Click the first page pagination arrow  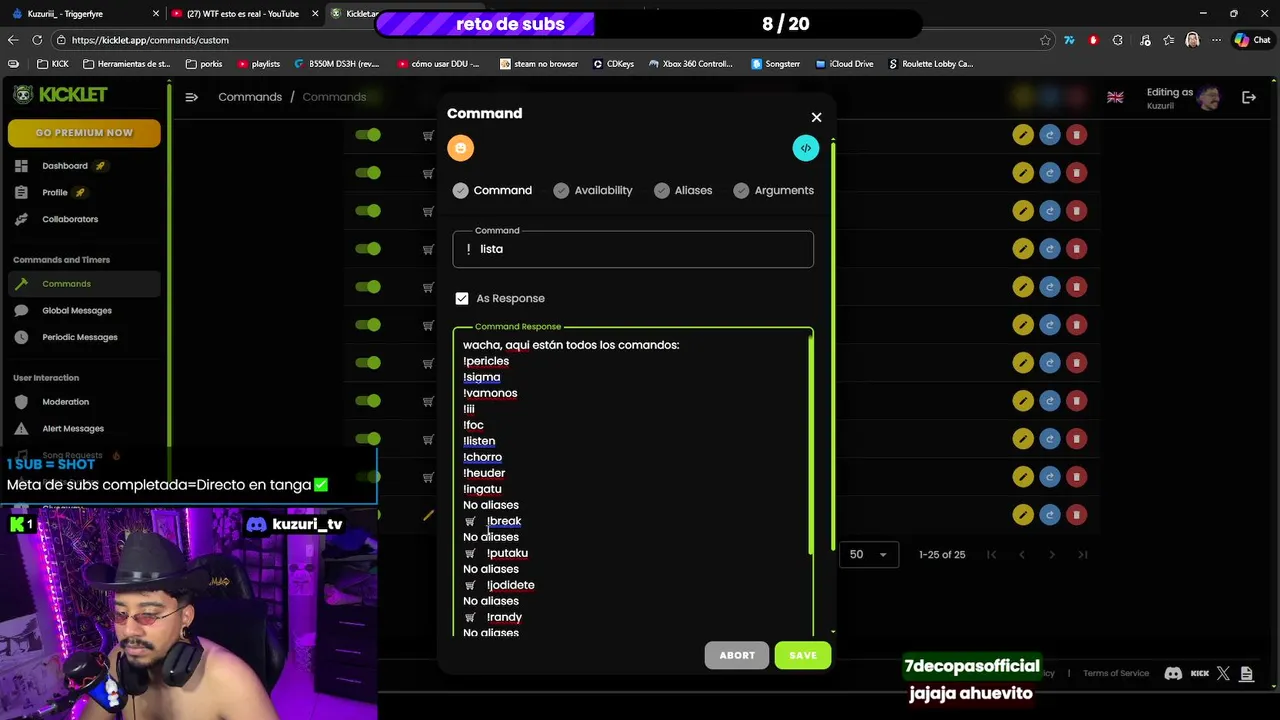tap(991, 554)
